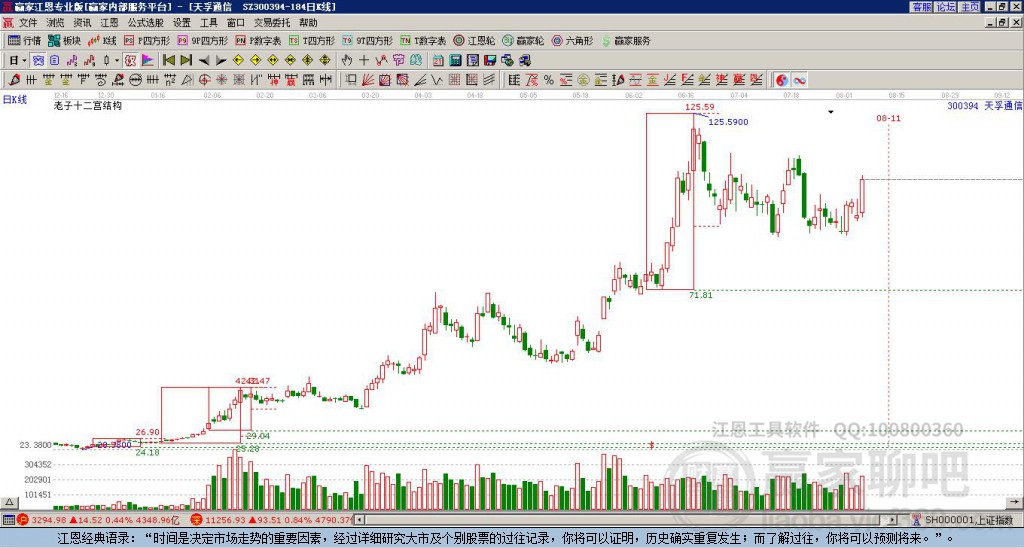Select the hand pan tool
Viewport: 1024px width, 548px height.
click(347, 61)
